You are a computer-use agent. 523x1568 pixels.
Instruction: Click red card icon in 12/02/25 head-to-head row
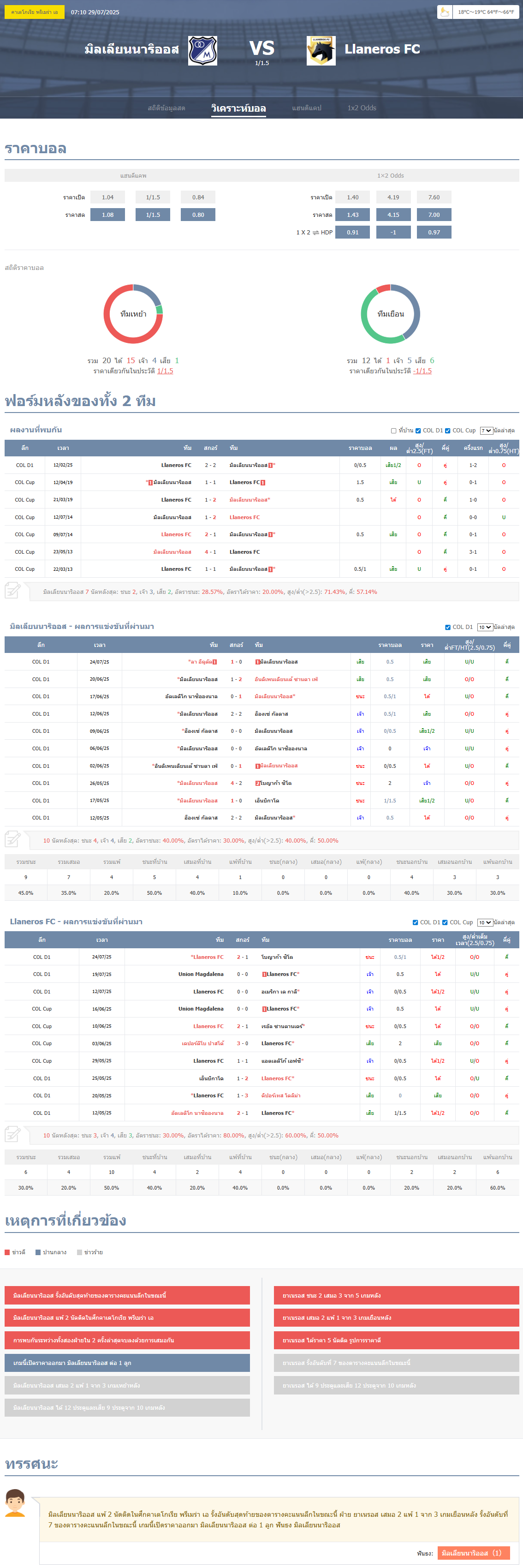pos(270,465)
